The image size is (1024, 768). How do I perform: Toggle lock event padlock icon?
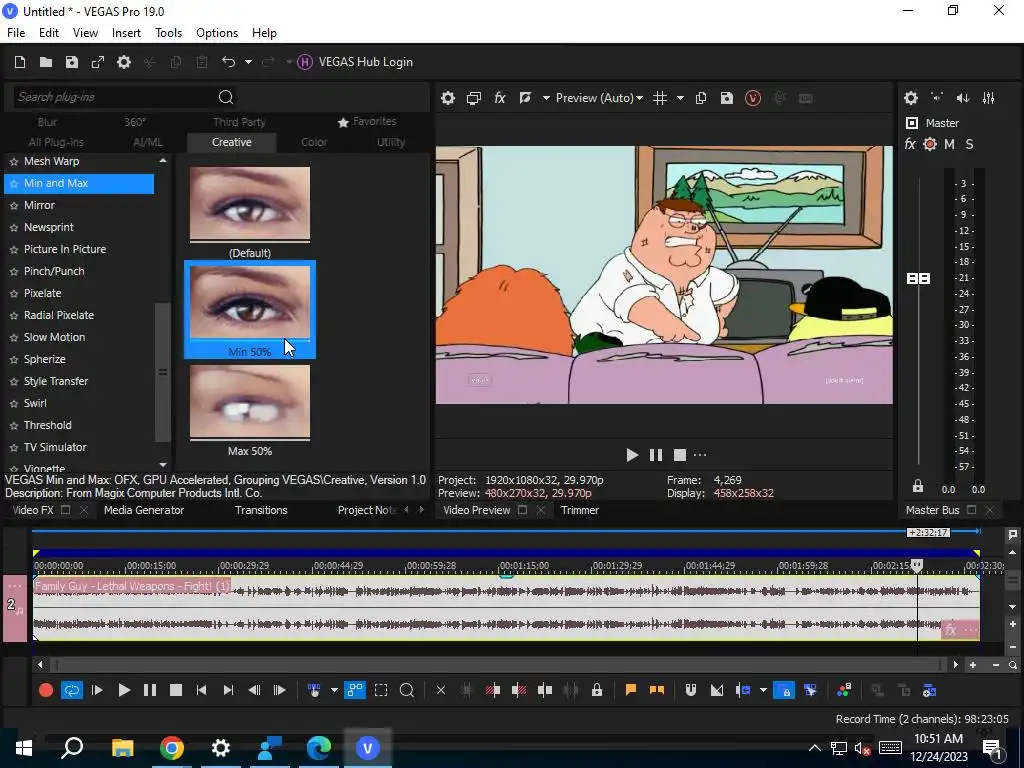click(597, 690)
